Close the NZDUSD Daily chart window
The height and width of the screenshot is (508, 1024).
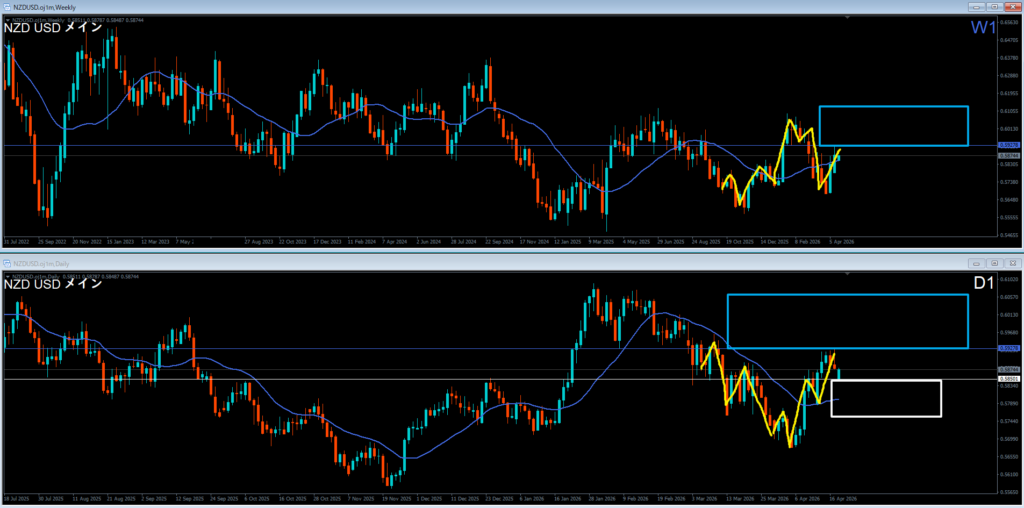[1012, 263]
